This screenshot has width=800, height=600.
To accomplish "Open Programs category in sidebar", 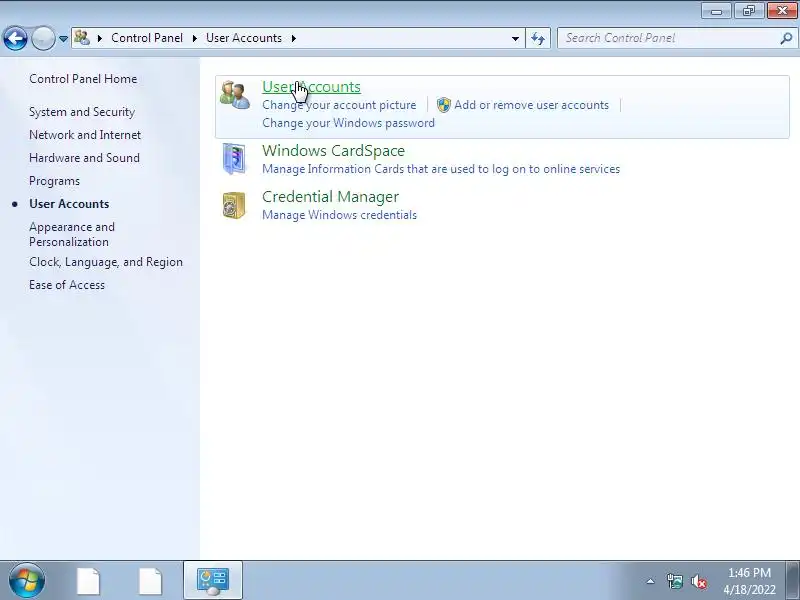I will tap(55, 181).
